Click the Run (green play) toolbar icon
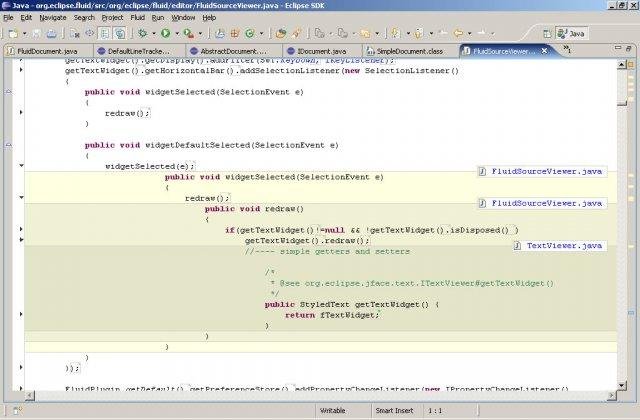This screenshot has width=640, height=420. pos(165,33)
